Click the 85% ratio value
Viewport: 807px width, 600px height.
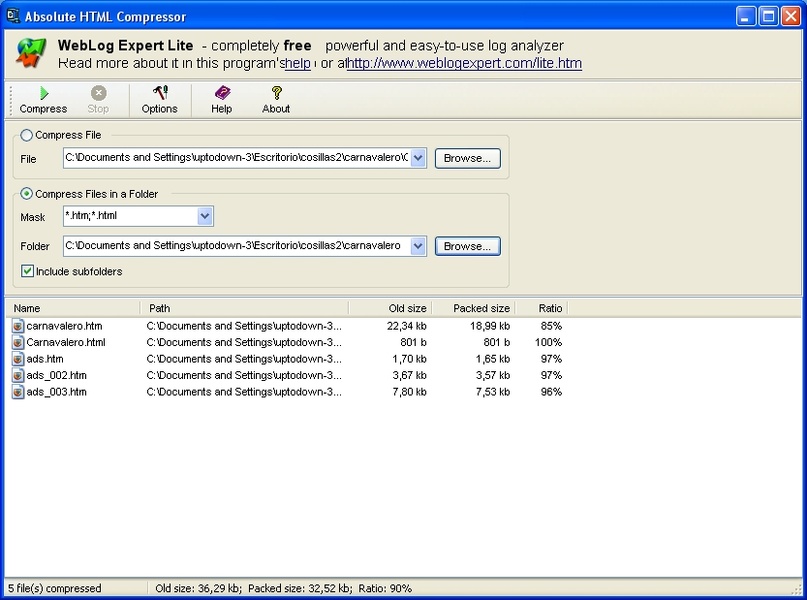coord(551,326)
